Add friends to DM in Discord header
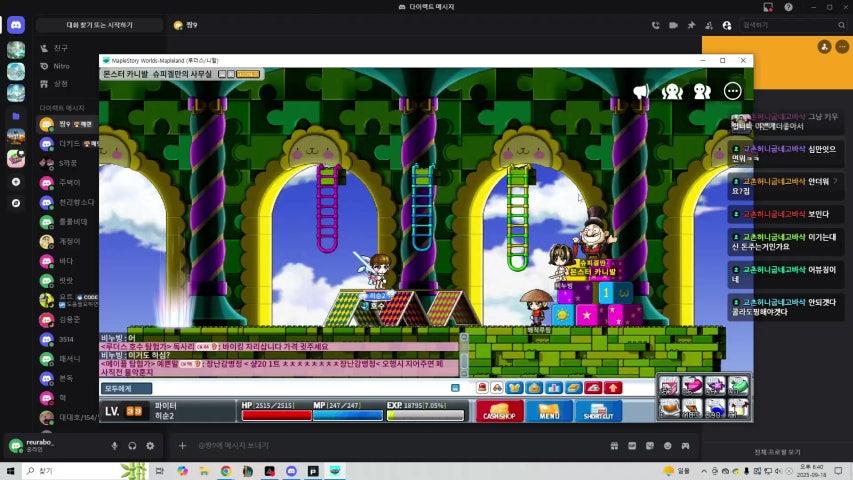The width and height of the screenshot is (853, 480). [x=709, y=25]
